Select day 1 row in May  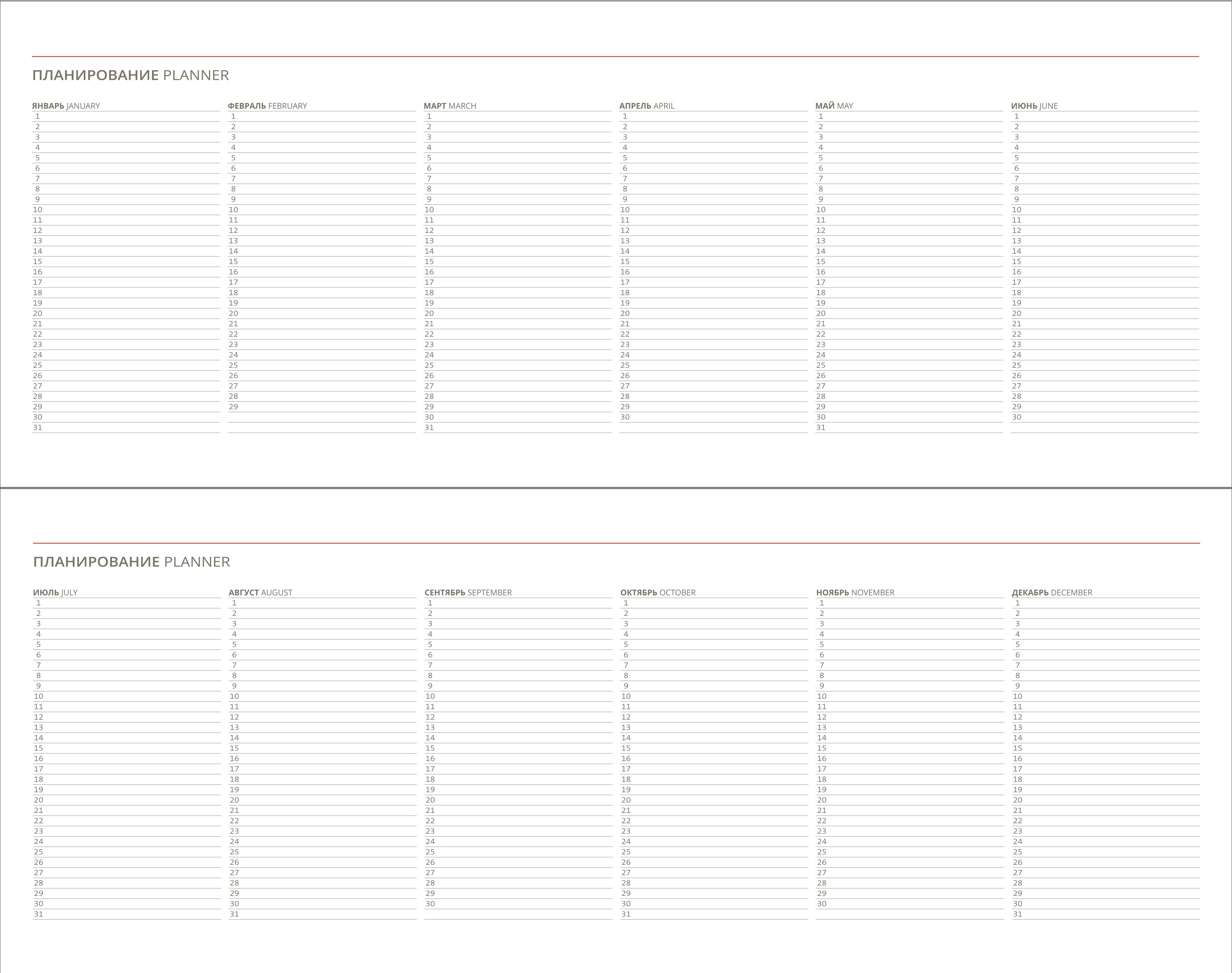(909, 116)
